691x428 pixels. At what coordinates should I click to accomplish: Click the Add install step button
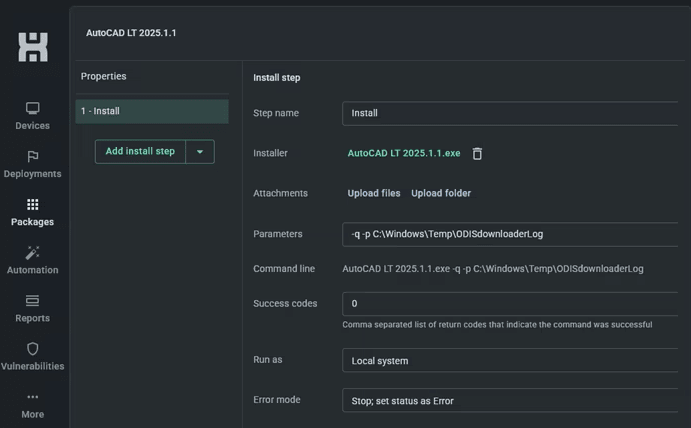click(x=140, y=152)
